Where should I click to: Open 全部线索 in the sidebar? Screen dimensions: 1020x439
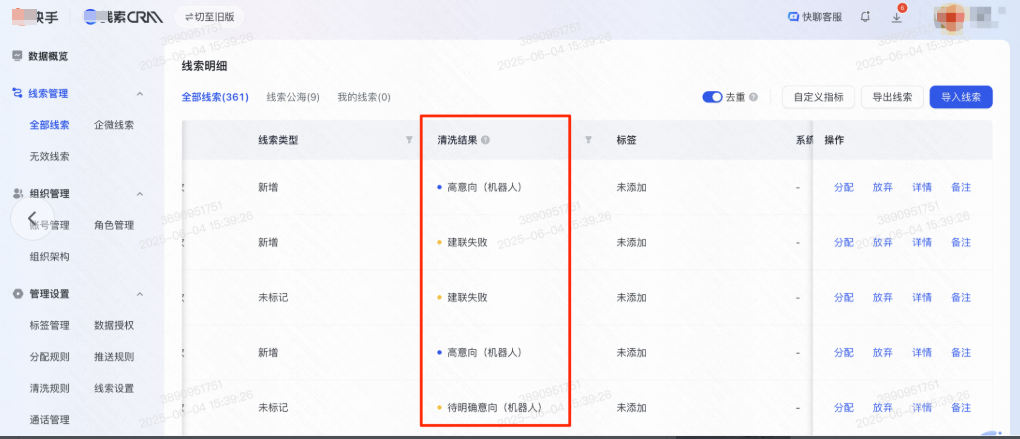click(49, 125)
